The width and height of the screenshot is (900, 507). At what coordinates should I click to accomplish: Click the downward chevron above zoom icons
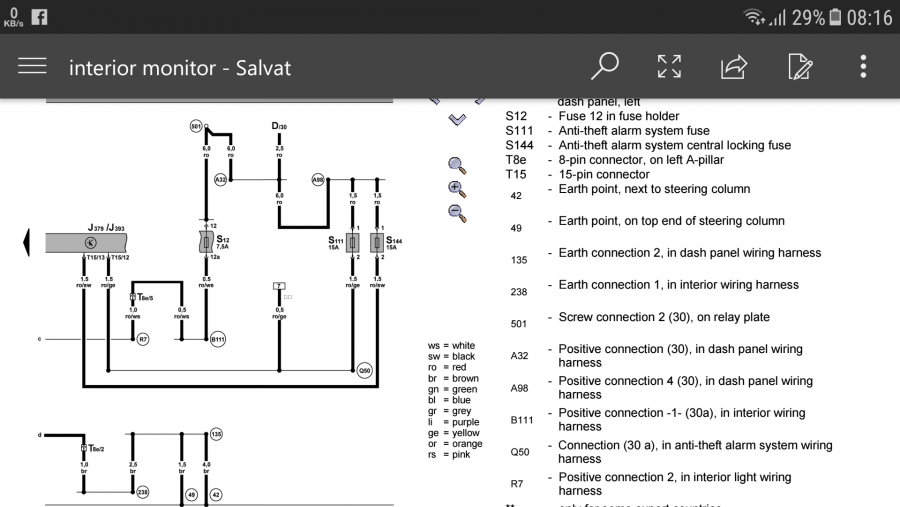point(457,119)
